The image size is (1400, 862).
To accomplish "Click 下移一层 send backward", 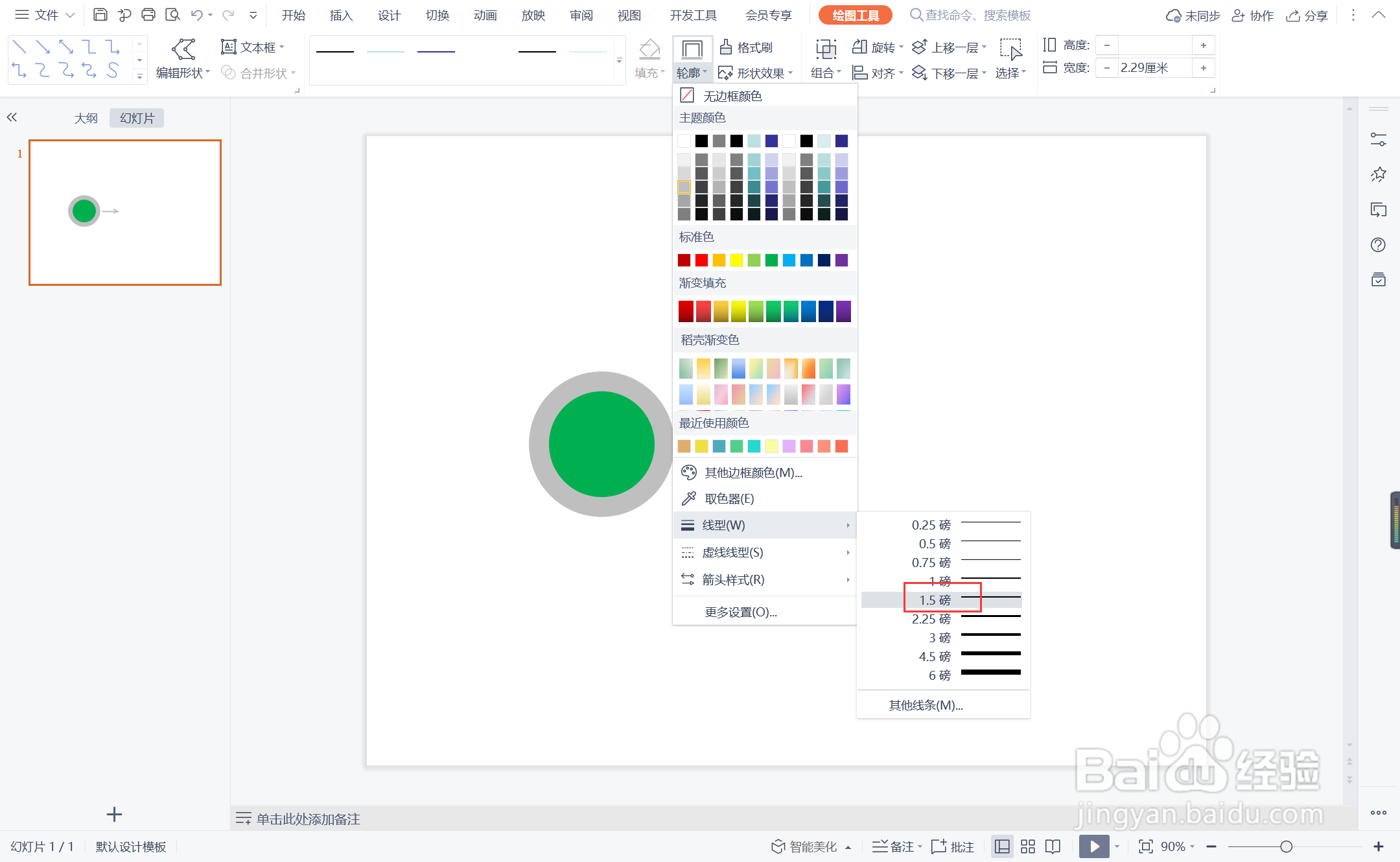I will coord(949,73).
